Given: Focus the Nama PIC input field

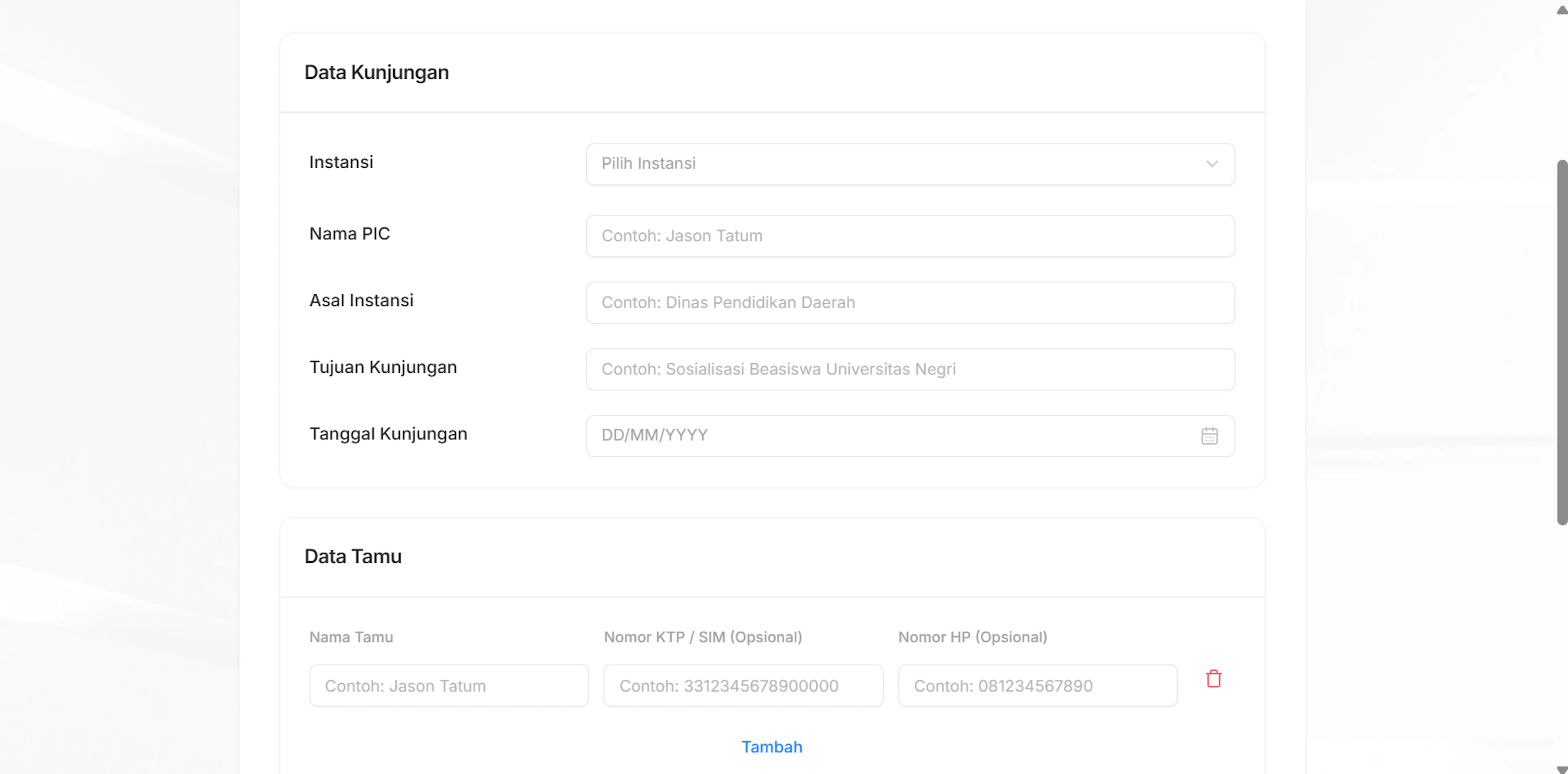Looking at the screenshot, I should point(910,236).
